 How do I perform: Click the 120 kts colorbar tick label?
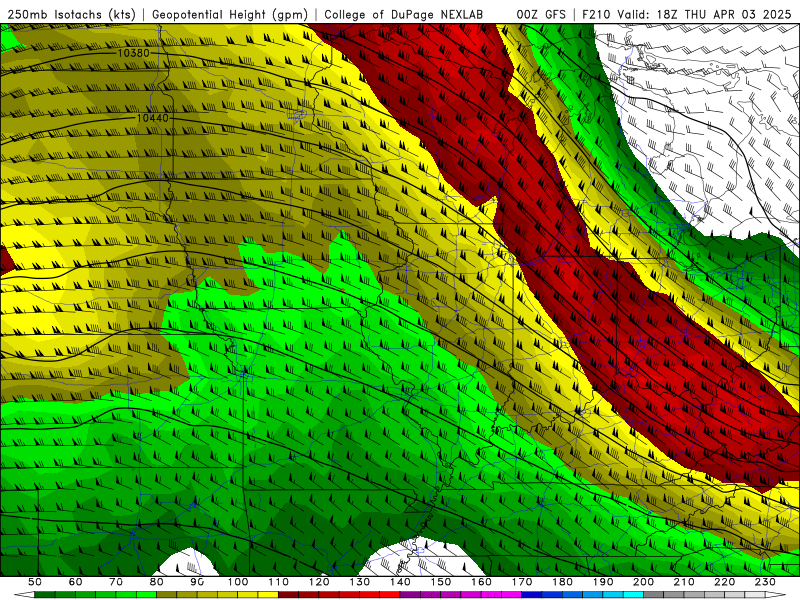pos(319,582)
